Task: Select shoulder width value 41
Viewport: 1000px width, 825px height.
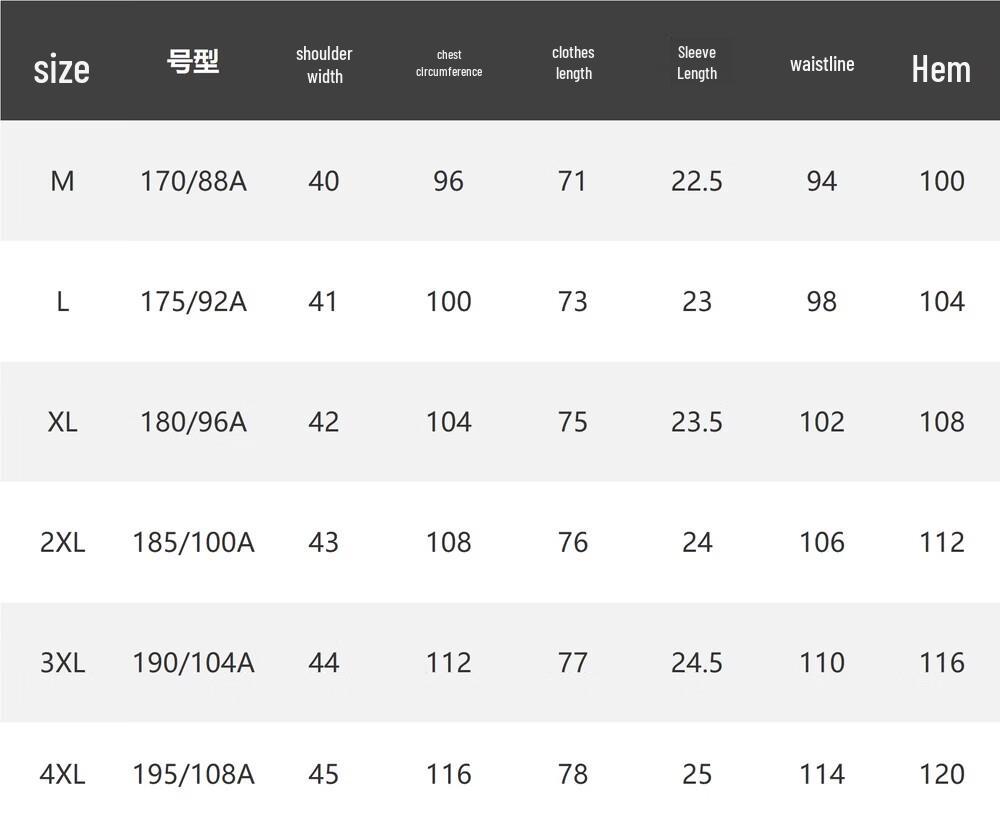Action: point(323,302)
